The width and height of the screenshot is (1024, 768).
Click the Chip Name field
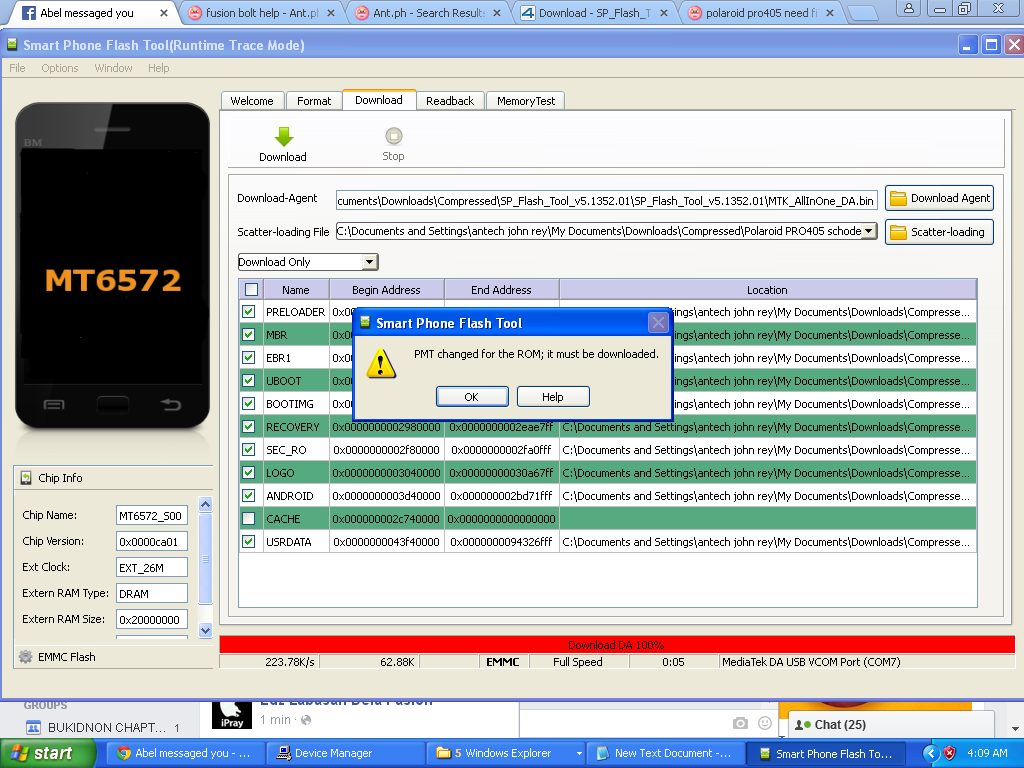[x=152, y=515]
